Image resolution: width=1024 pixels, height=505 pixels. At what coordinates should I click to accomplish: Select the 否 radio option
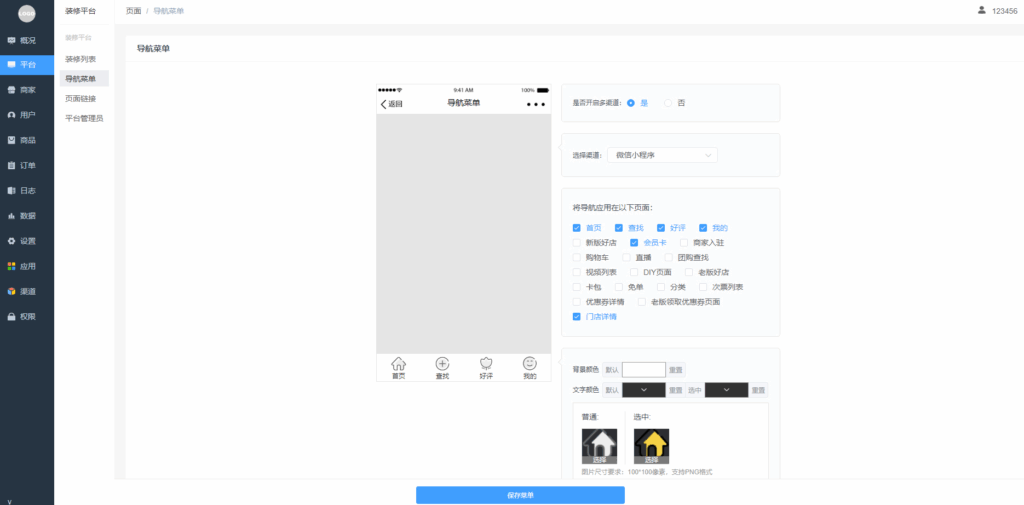point(669,103)
